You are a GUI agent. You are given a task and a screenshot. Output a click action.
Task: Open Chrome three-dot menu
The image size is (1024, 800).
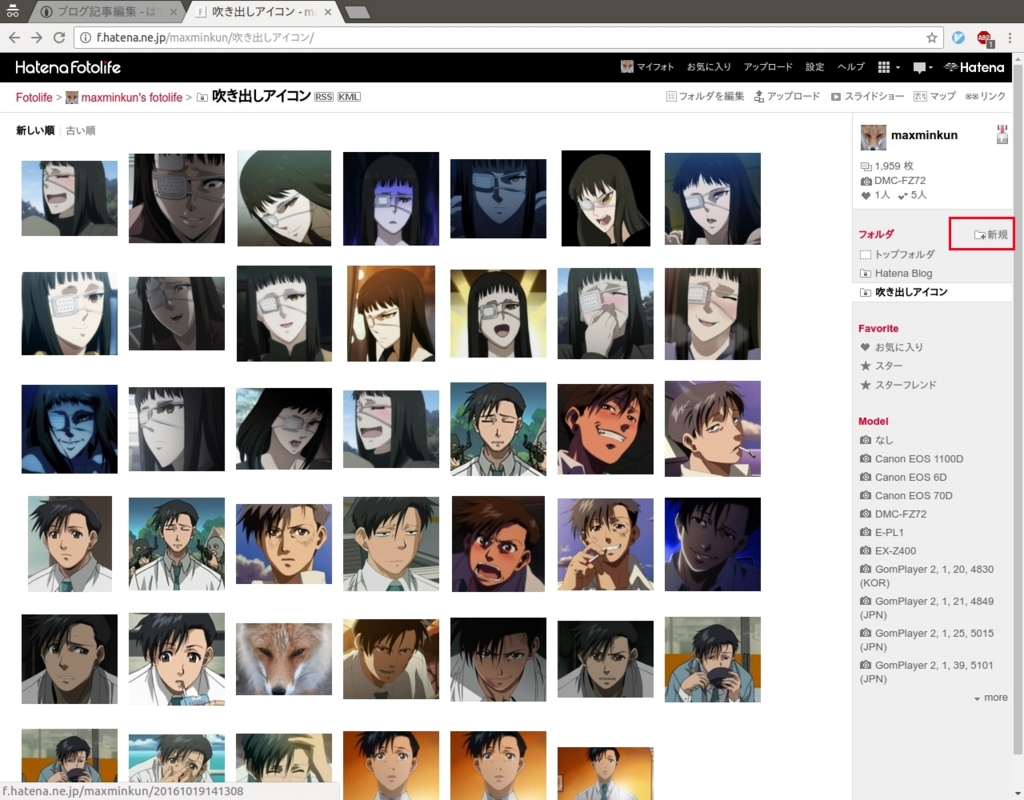1010,38
